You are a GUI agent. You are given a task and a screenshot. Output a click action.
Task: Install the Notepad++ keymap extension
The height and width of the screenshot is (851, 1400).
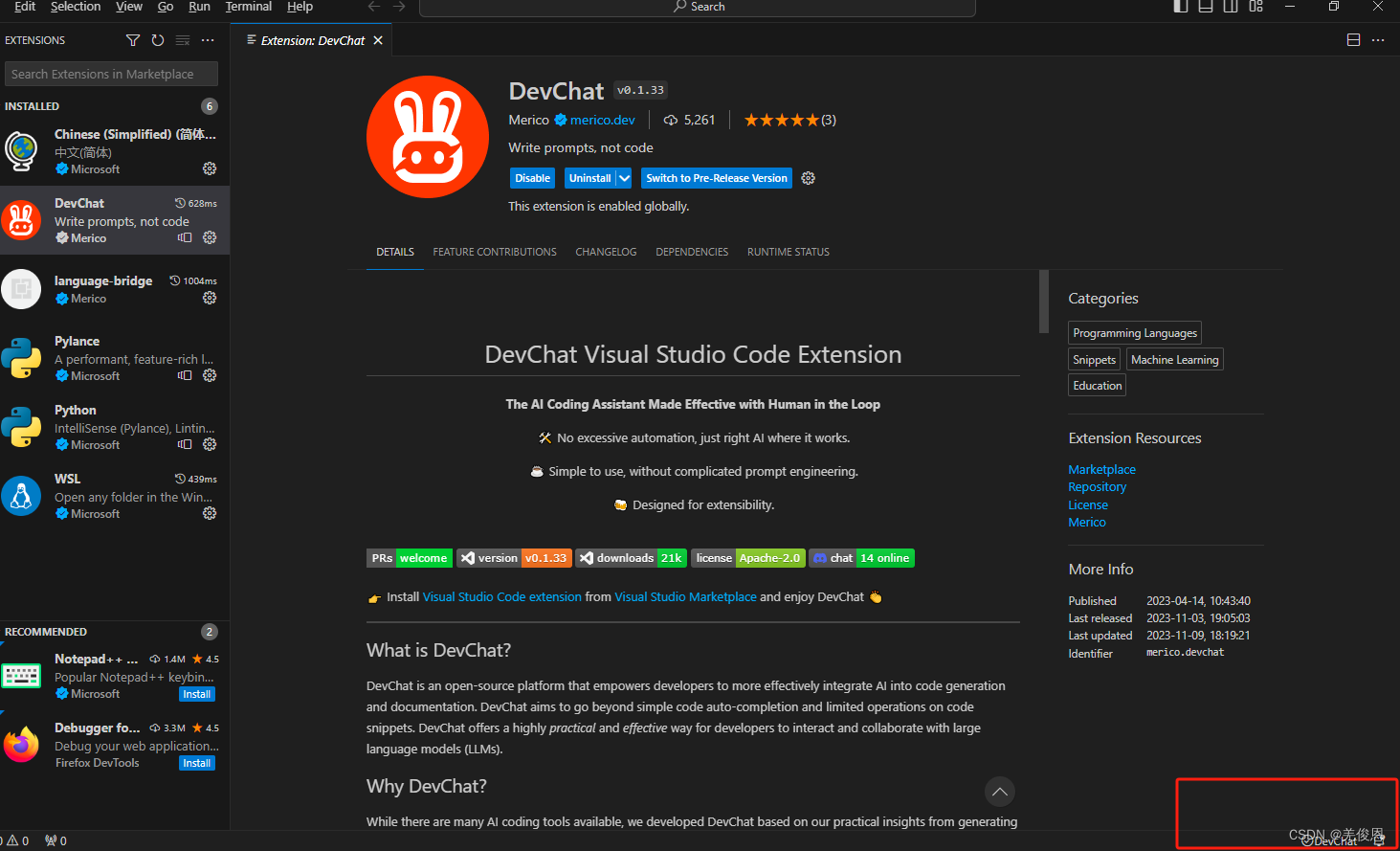point(197,694)
